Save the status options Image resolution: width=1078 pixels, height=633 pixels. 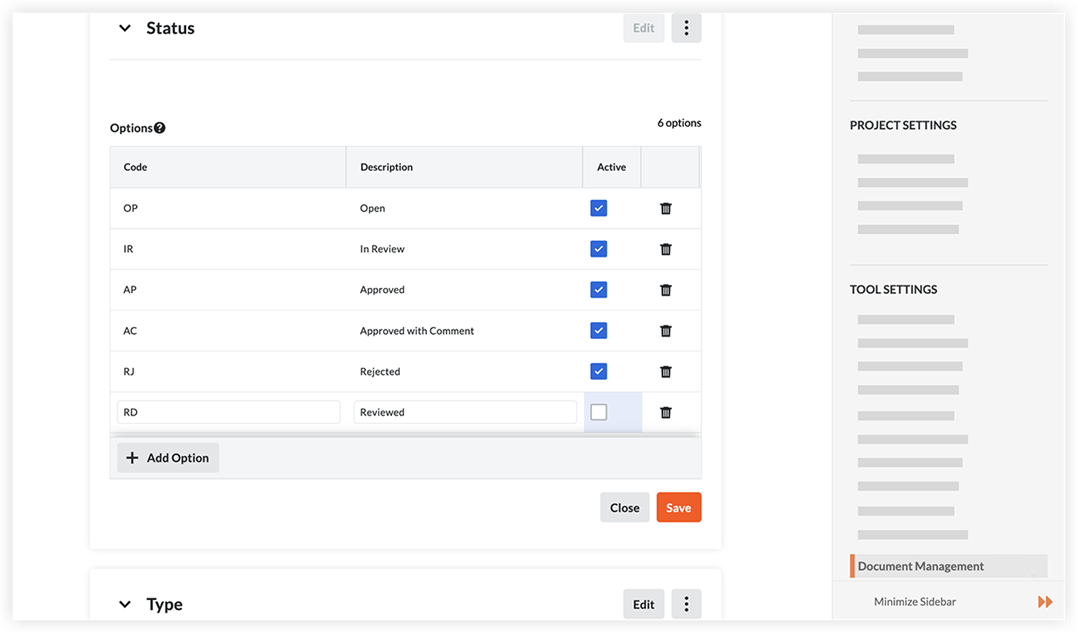tap(679, 507)
